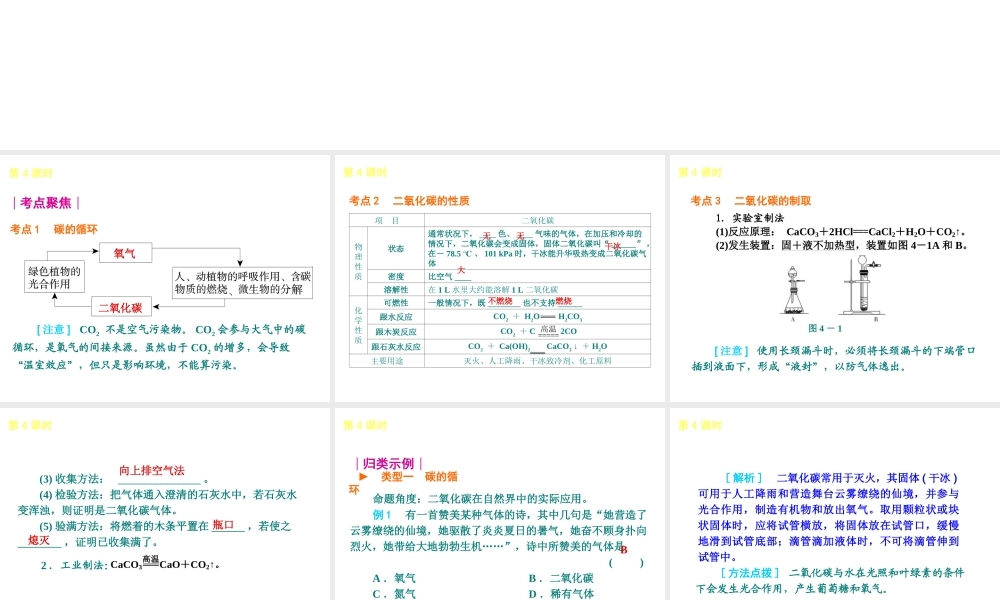This screenshot has width=1000, height=600.
Task: Click the (3)收集方法 line
Action: pos(124,479)
